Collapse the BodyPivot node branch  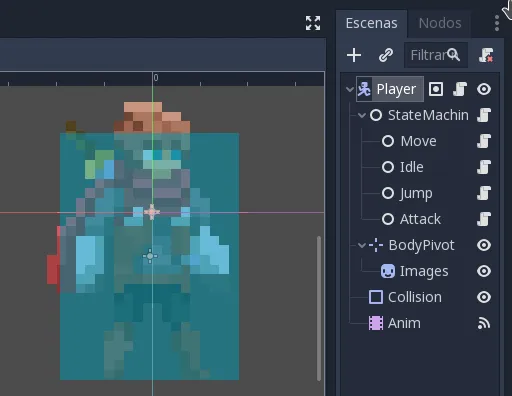click(x=362, y=245)
